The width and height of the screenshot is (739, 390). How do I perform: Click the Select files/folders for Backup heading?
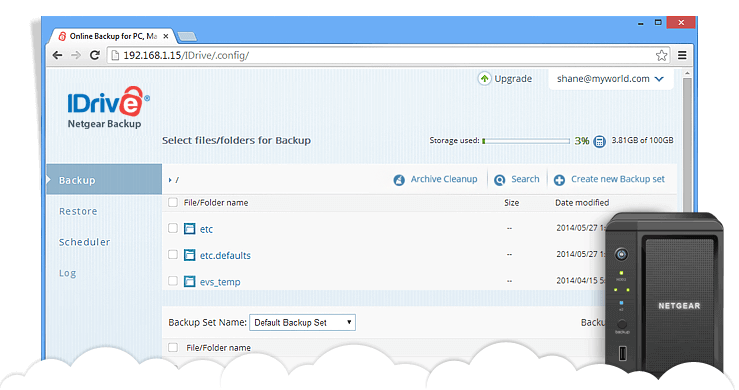click(x=237, y=141)
